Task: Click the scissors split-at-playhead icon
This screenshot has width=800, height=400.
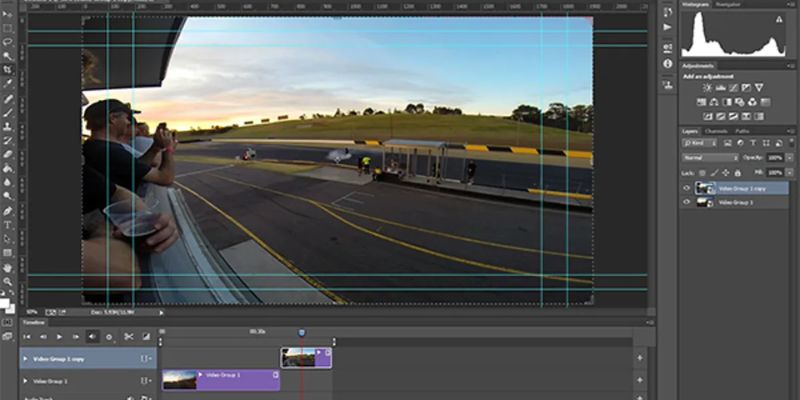Action: point(129,337)
